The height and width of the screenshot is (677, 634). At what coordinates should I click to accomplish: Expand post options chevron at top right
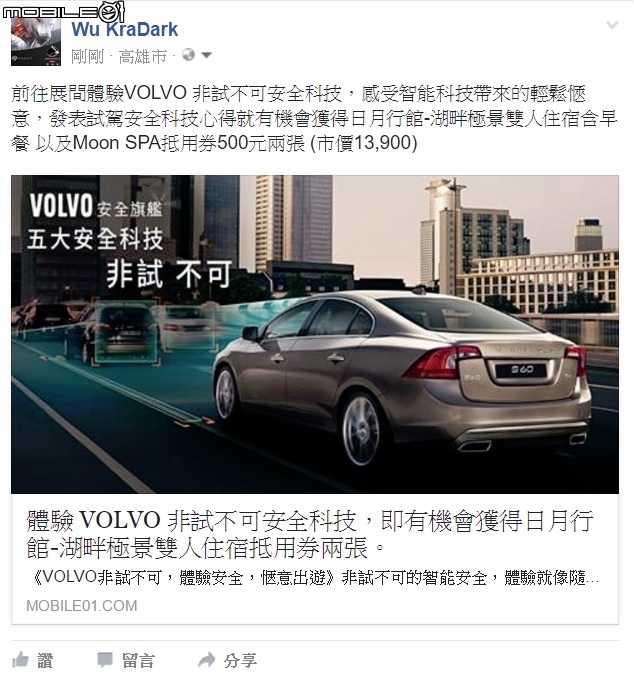tap(612, 25)
